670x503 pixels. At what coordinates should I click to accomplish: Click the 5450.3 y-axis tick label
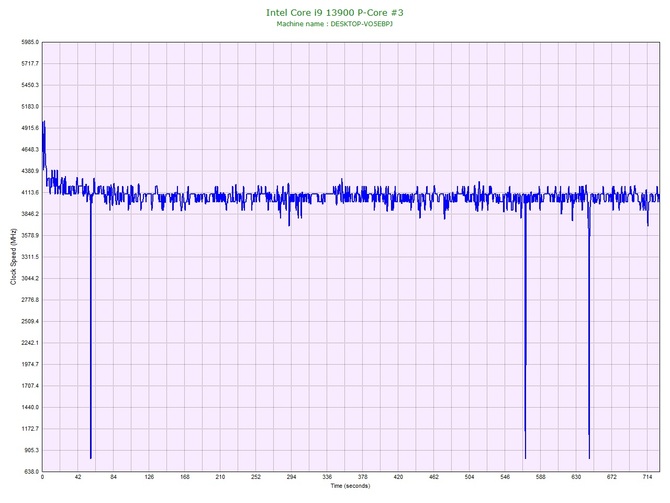30,85
